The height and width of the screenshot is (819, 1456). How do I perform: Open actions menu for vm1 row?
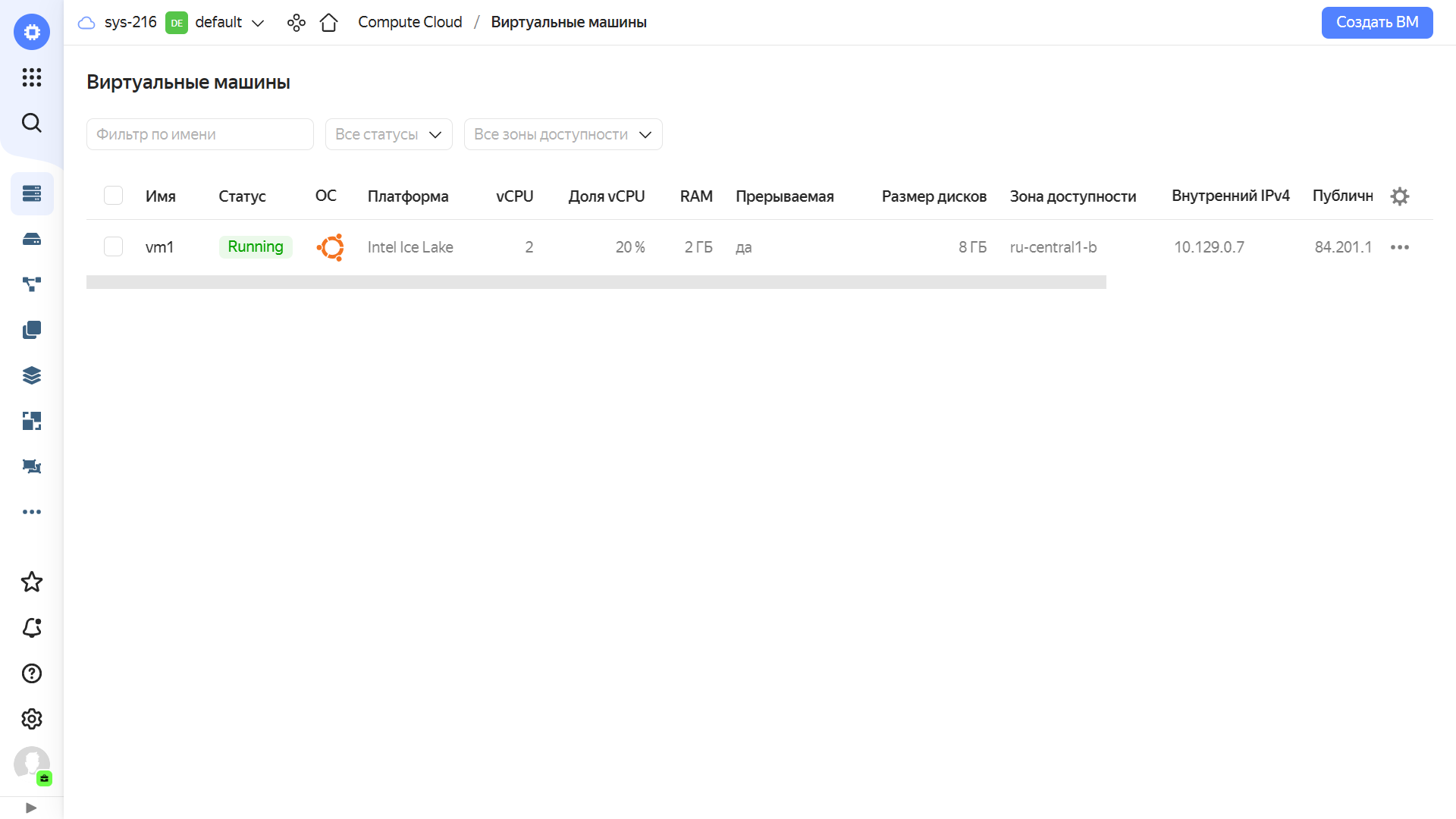click(x=1400, y=246)
